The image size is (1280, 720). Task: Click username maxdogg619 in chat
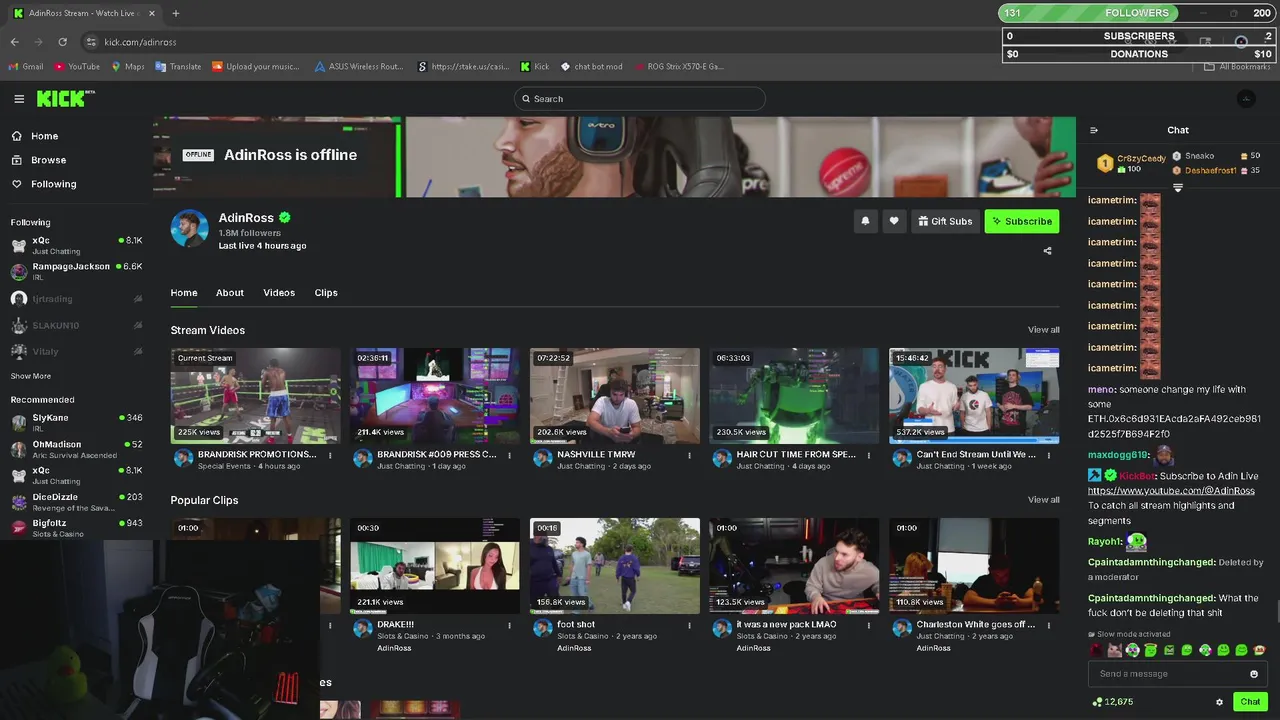click(1117, 455)
